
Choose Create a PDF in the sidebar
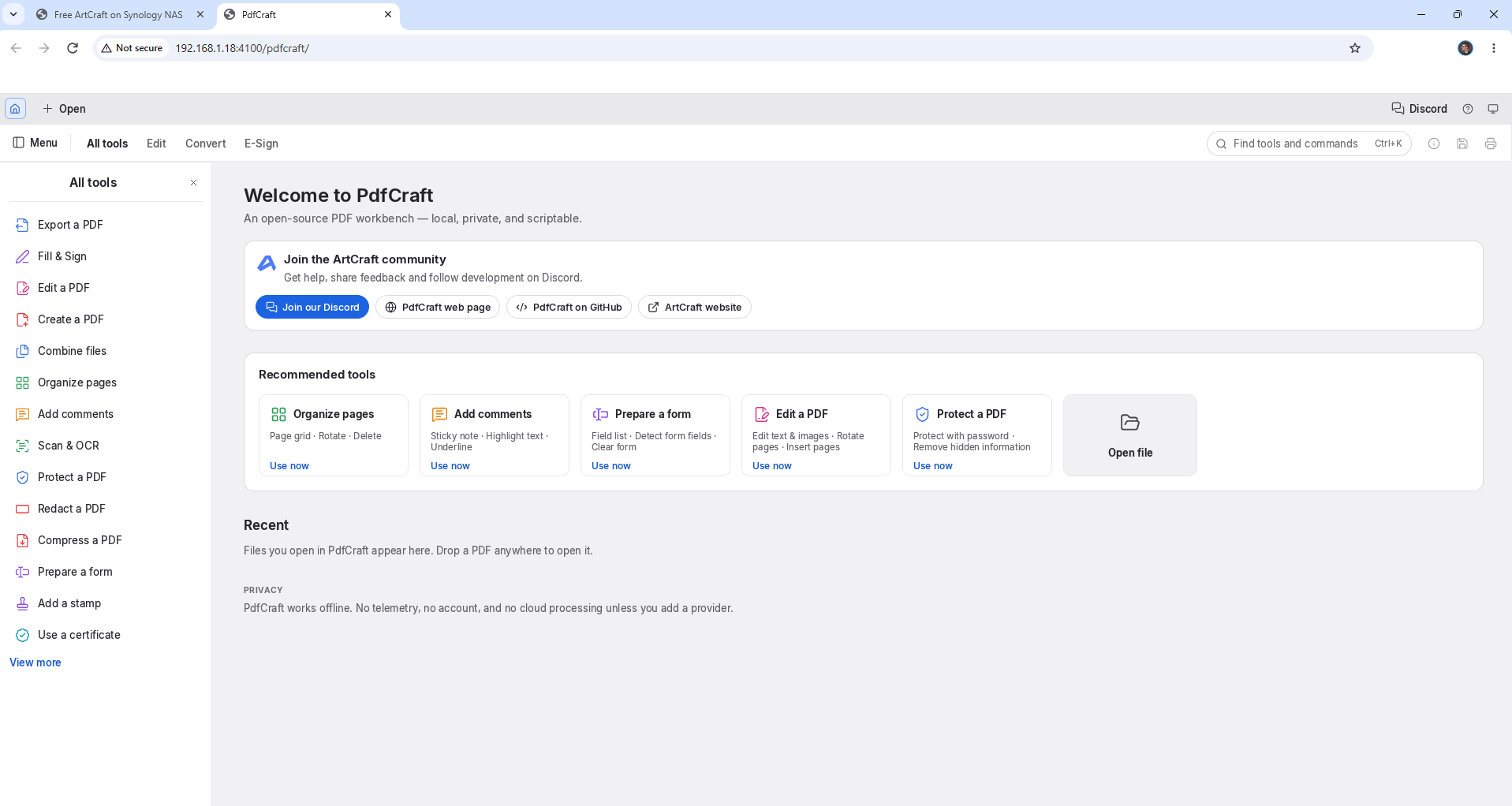(x=106, y=319)
